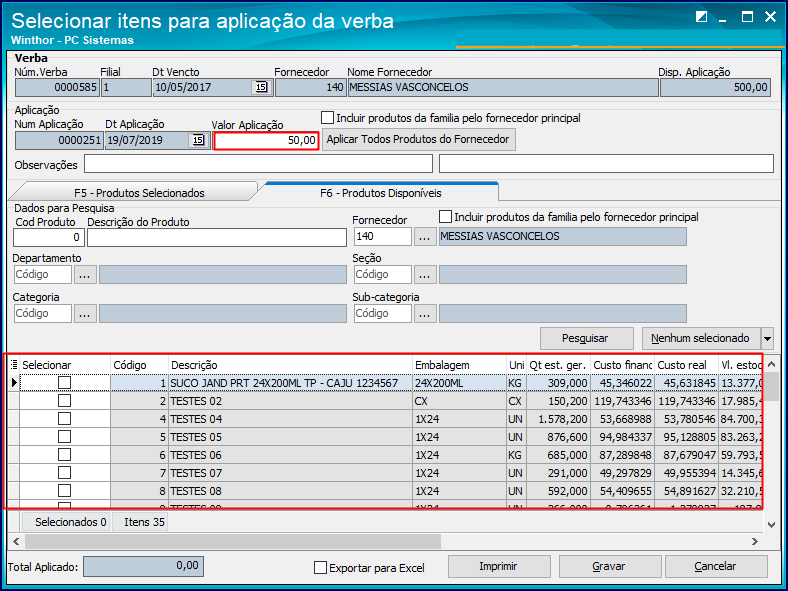The height and width of the screenshot is (591, 788).
Task: Open Categoria lookup ellipsis button
Action: (x=85, y=314)
